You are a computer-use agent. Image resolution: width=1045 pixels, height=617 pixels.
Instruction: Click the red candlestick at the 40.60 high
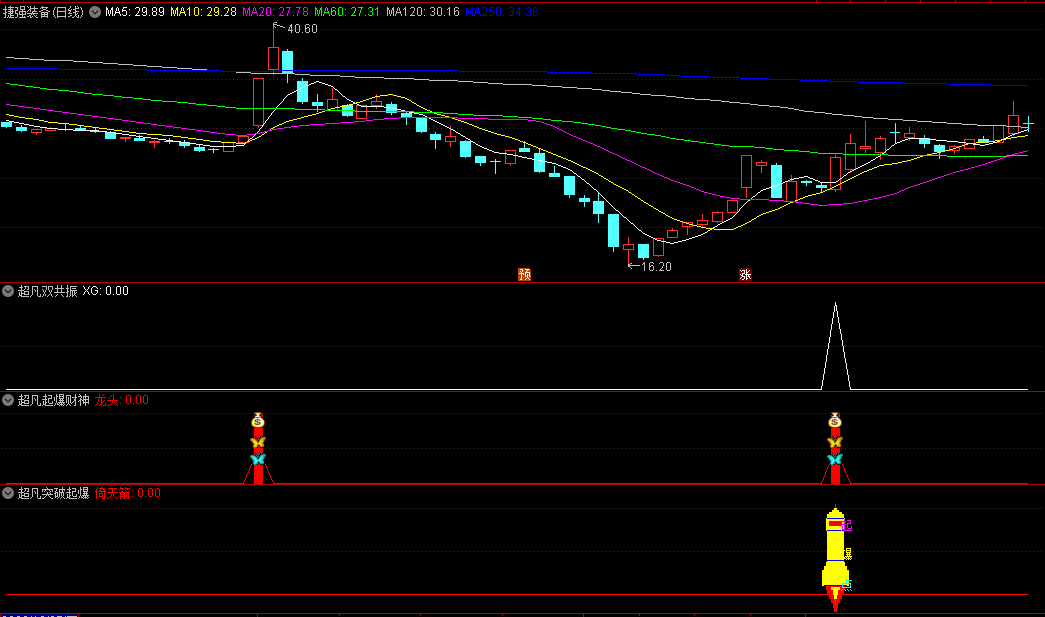[273, 58]
